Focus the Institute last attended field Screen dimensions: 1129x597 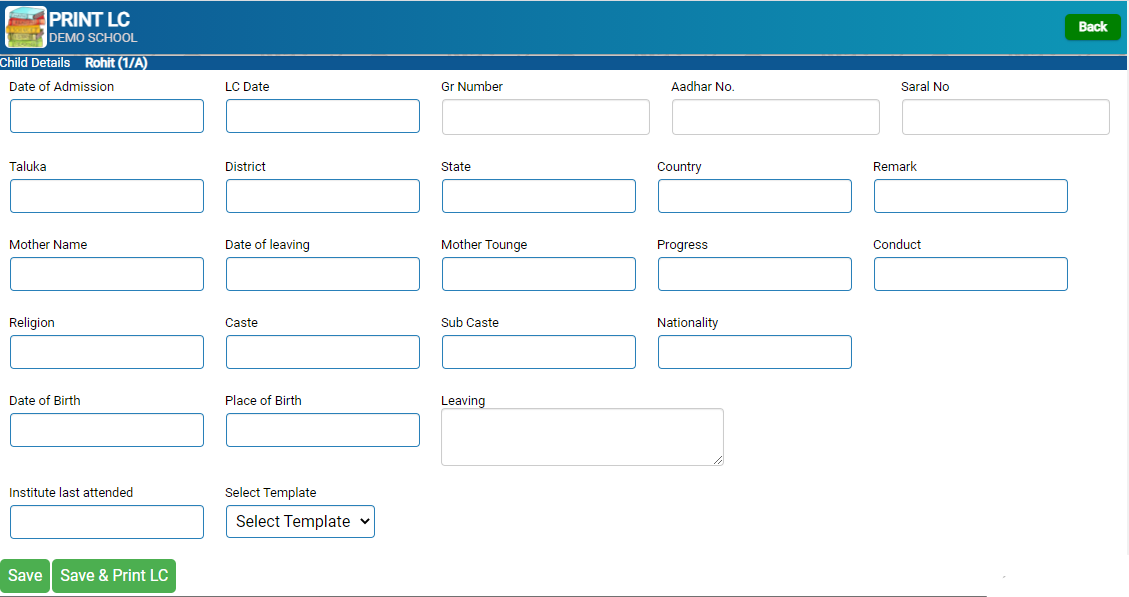pyautogui.click(x=107, y=522)
